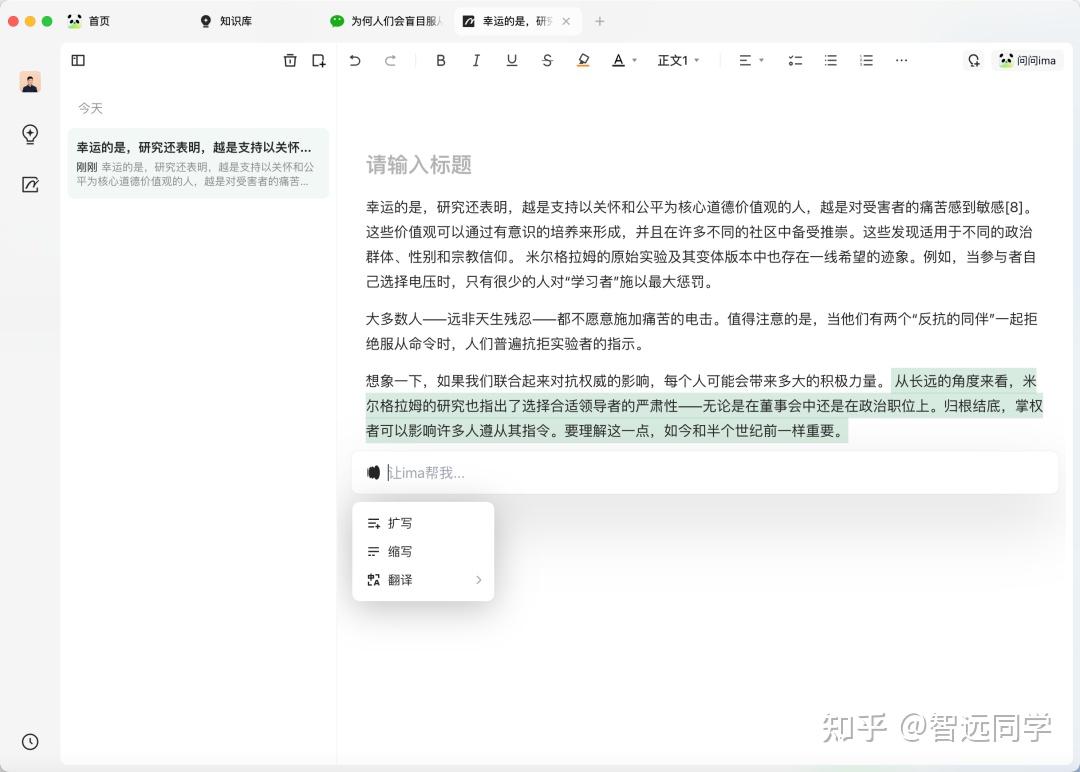
Task: Create a new note with the add-note icon
Action: (x=318, y=60)
